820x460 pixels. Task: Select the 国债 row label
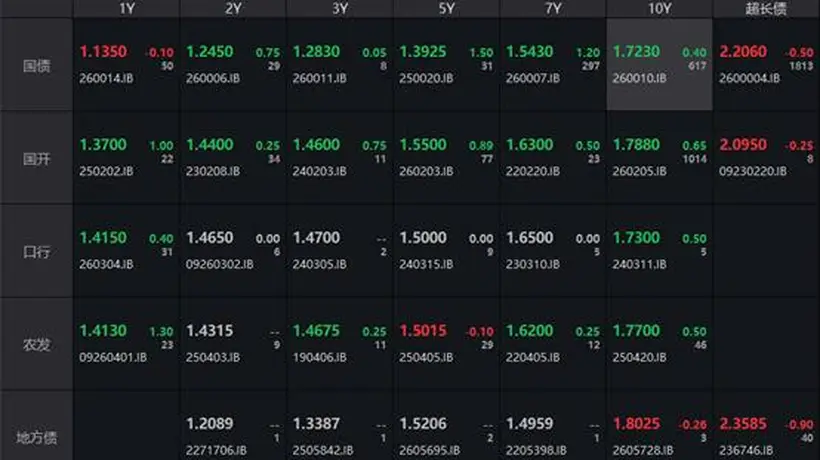pos(37,65)
